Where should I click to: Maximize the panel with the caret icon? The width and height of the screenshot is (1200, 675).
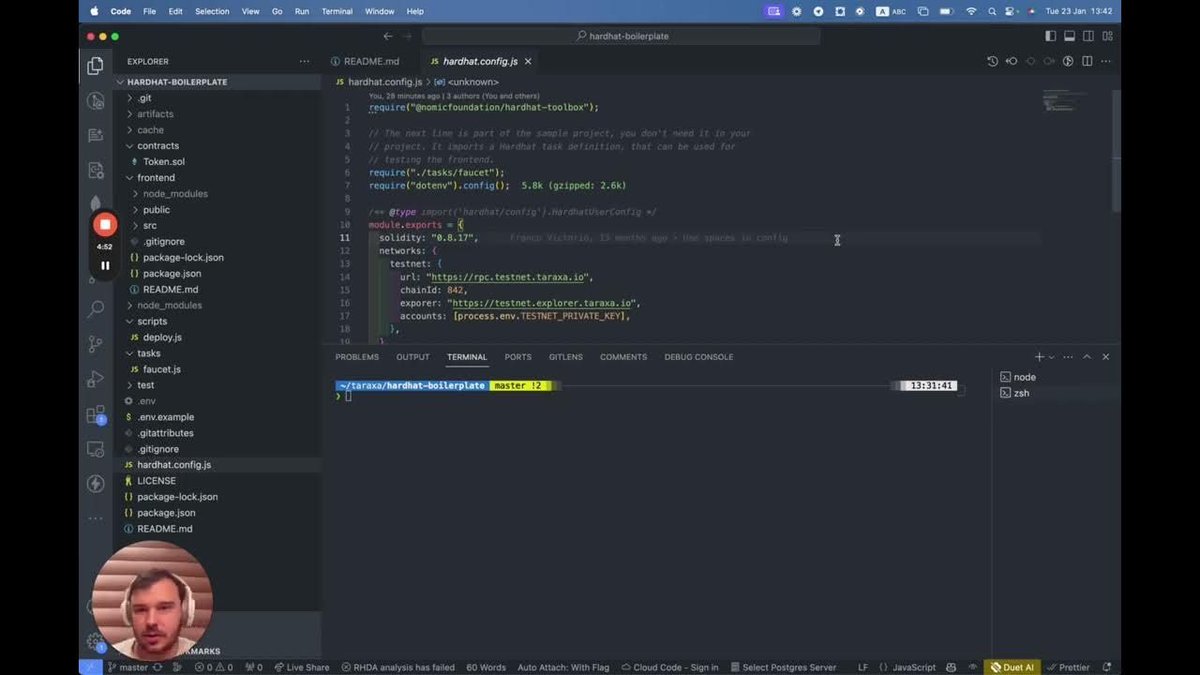coord(1089,357)
